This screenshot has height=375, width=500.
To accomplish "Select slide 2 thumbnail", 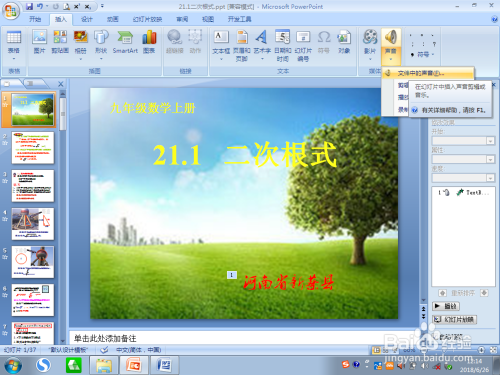I will (33, 148).
